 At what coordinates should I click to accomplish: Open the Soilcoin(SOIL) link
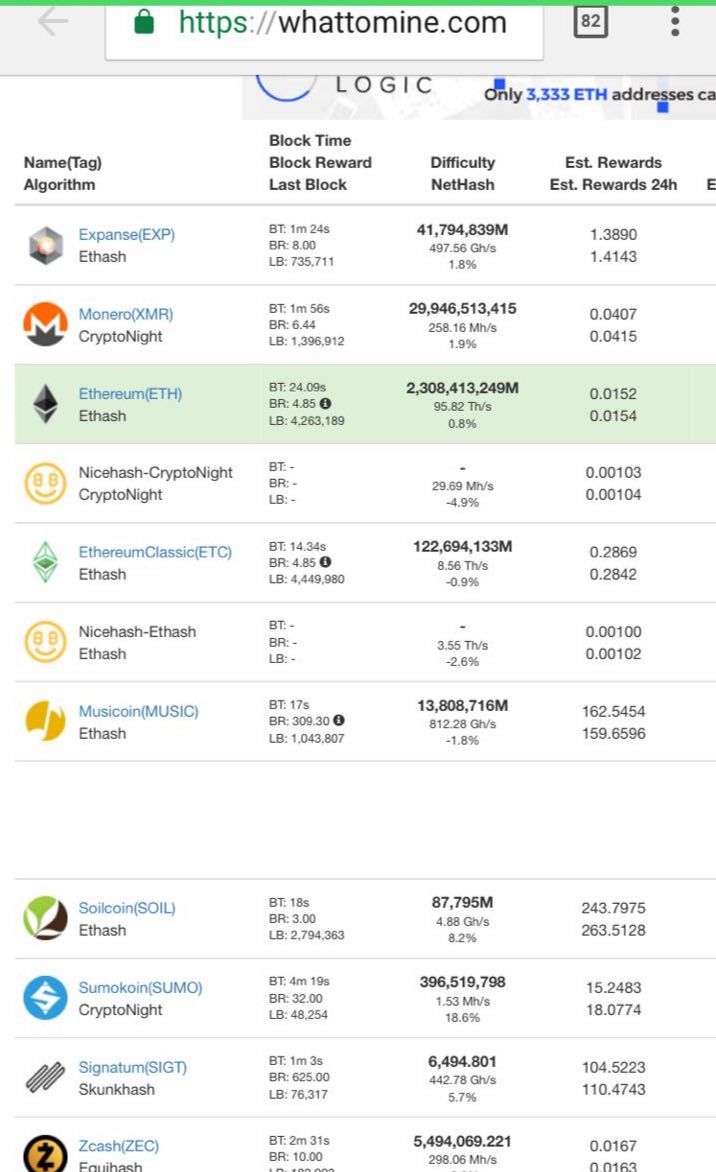click(x=127, y=908)
